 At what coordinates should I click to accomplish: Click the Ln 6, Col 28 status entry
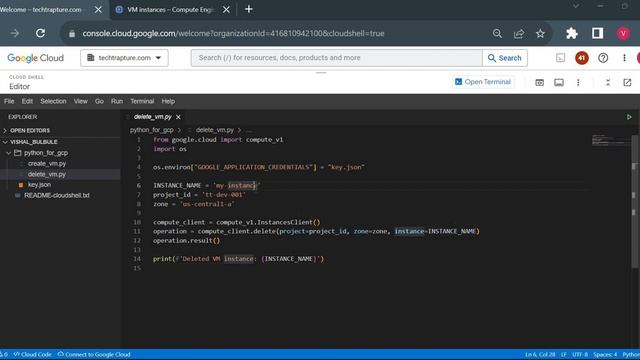(540, 355)
